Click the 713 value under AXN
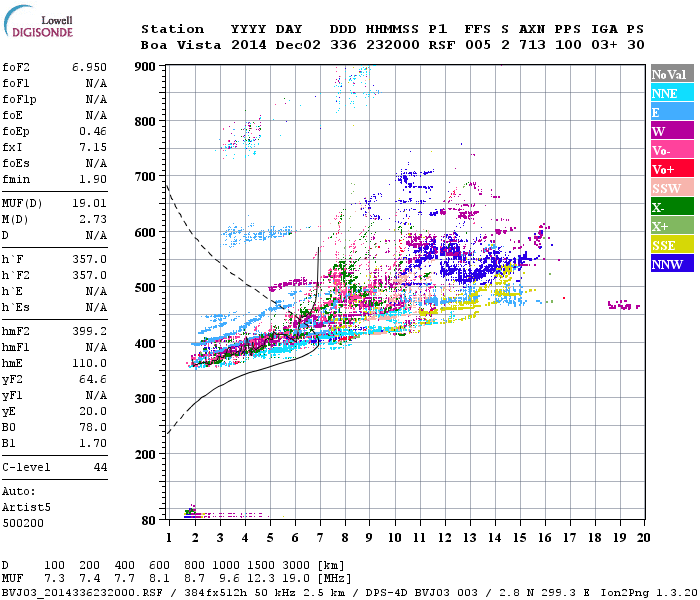 click(x=532, y=45)
